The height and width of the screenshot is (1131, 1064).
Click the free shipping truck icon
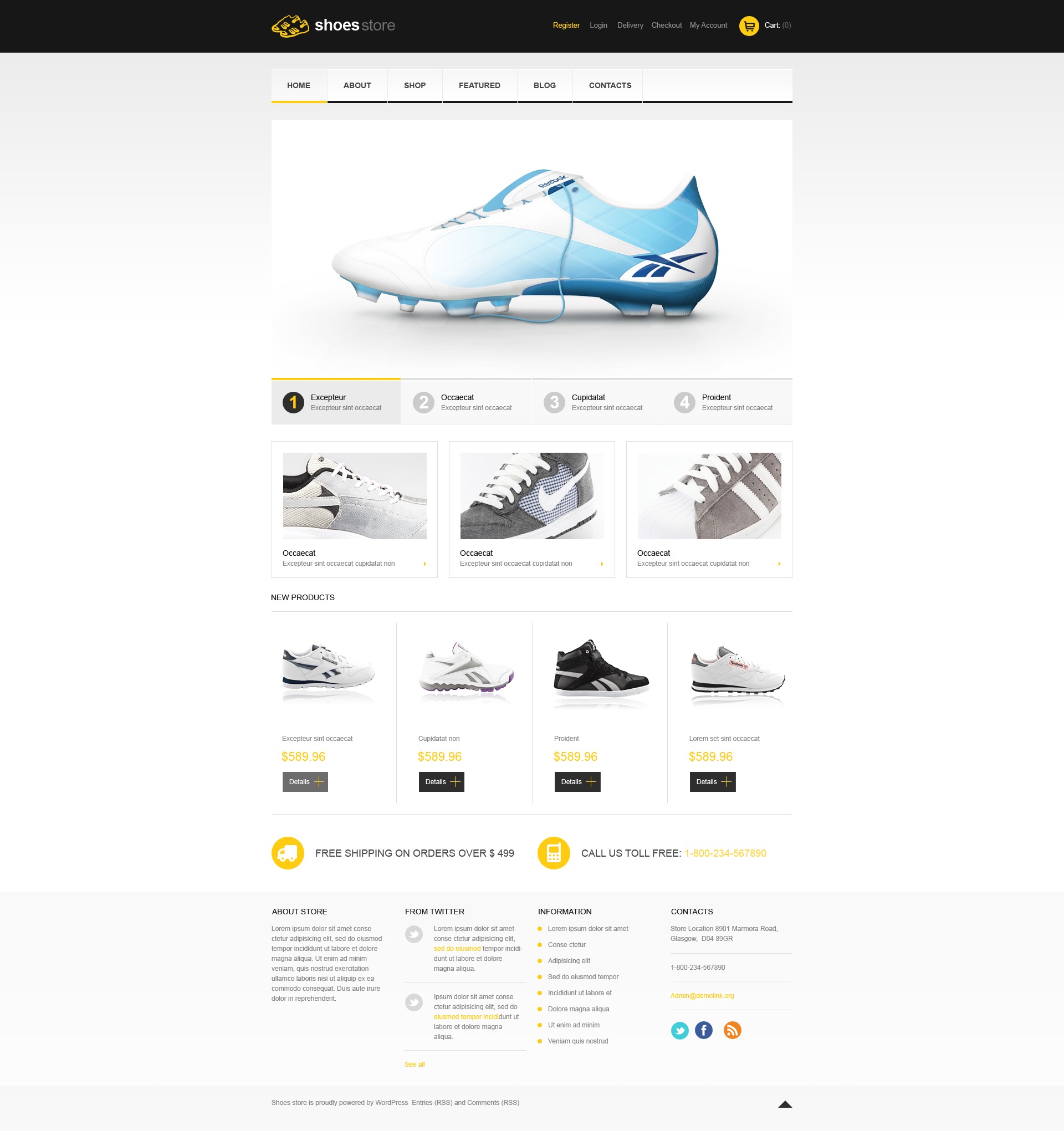(x=288, y=853)
